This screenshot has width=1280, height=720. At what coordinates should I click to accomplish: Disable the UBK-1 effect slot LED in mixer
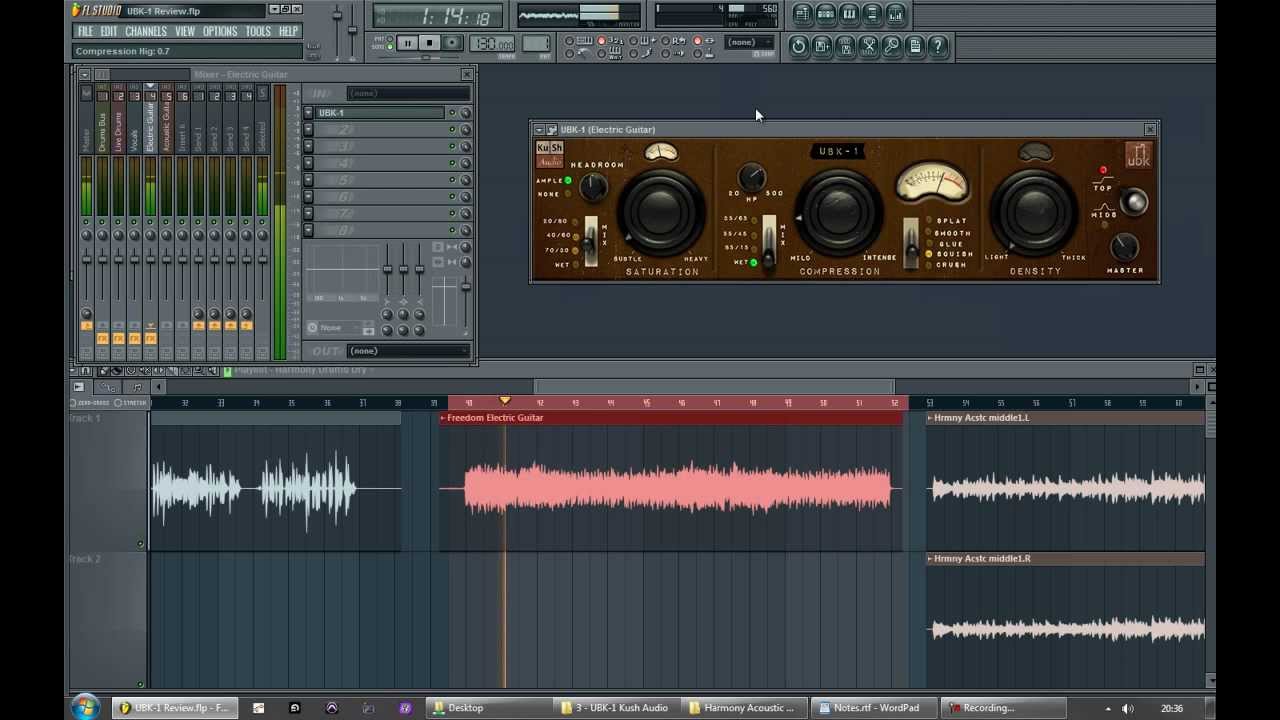coord(452,113)
